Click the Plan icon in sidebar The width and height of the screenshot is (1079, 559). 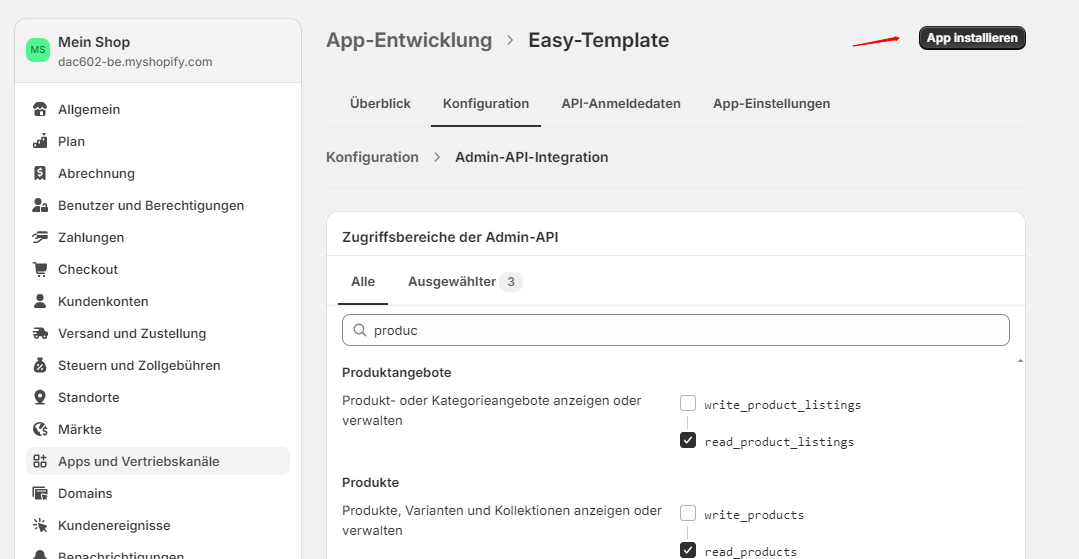pyautogui.click(x=40, y=141)
